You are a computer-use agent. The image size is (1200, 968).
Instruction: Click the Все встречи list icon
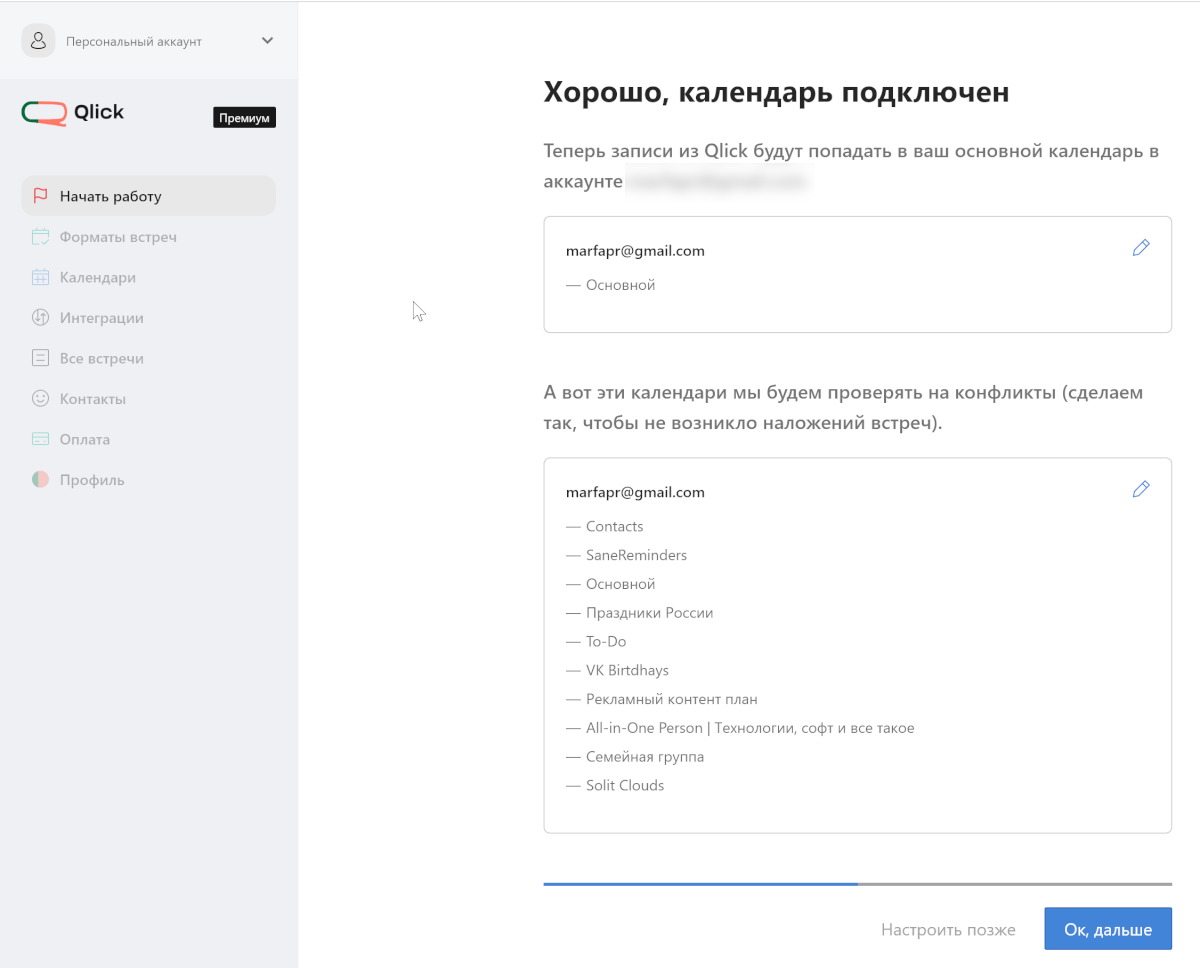[40, 358]
